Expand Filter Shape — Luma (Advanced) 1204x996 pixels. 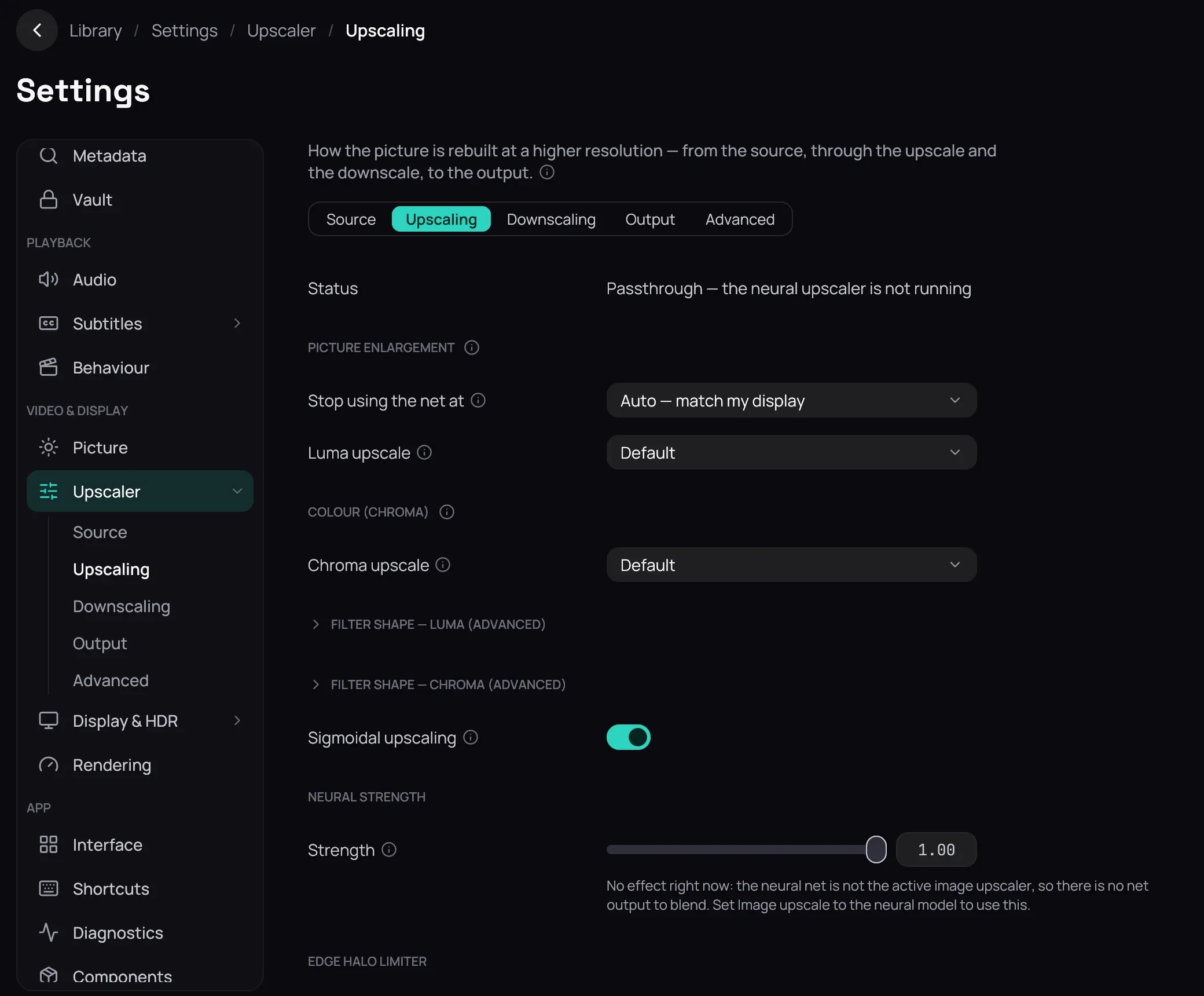pos(428,624)
